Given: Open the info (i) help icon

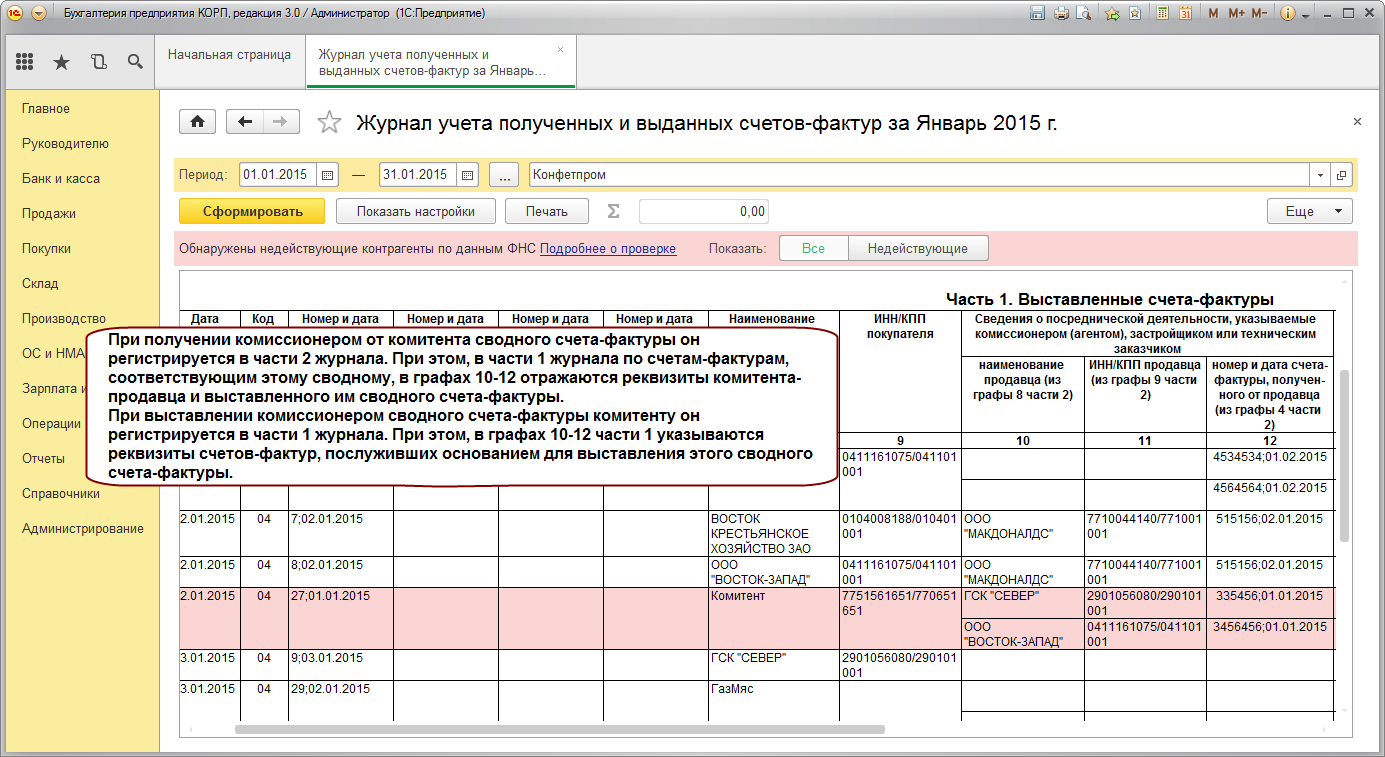Looking at the screenshot, I should click(1287, 14).
